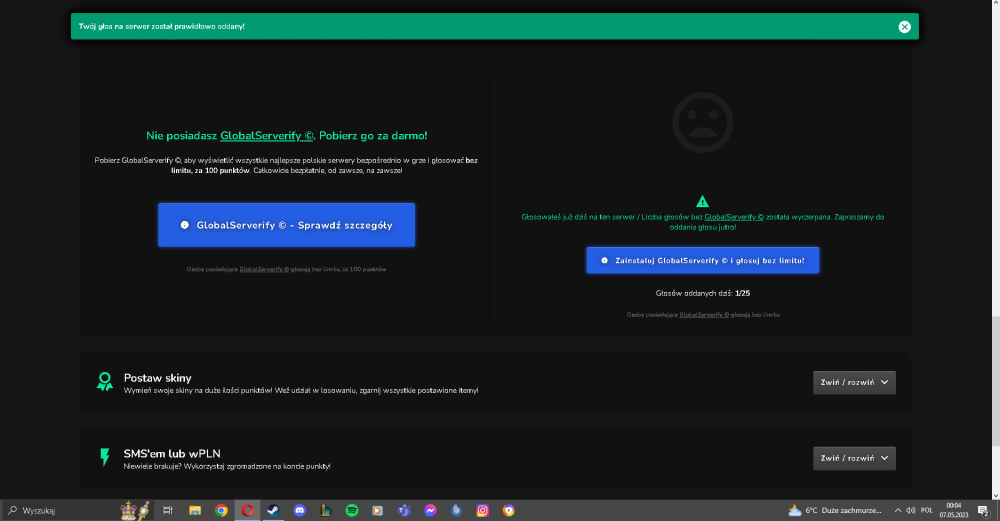Click the Postaw skiny heading
Image resolution: width=1000 pixels, height=521 pixels.
pyautogui.click(x=158, y=378)
